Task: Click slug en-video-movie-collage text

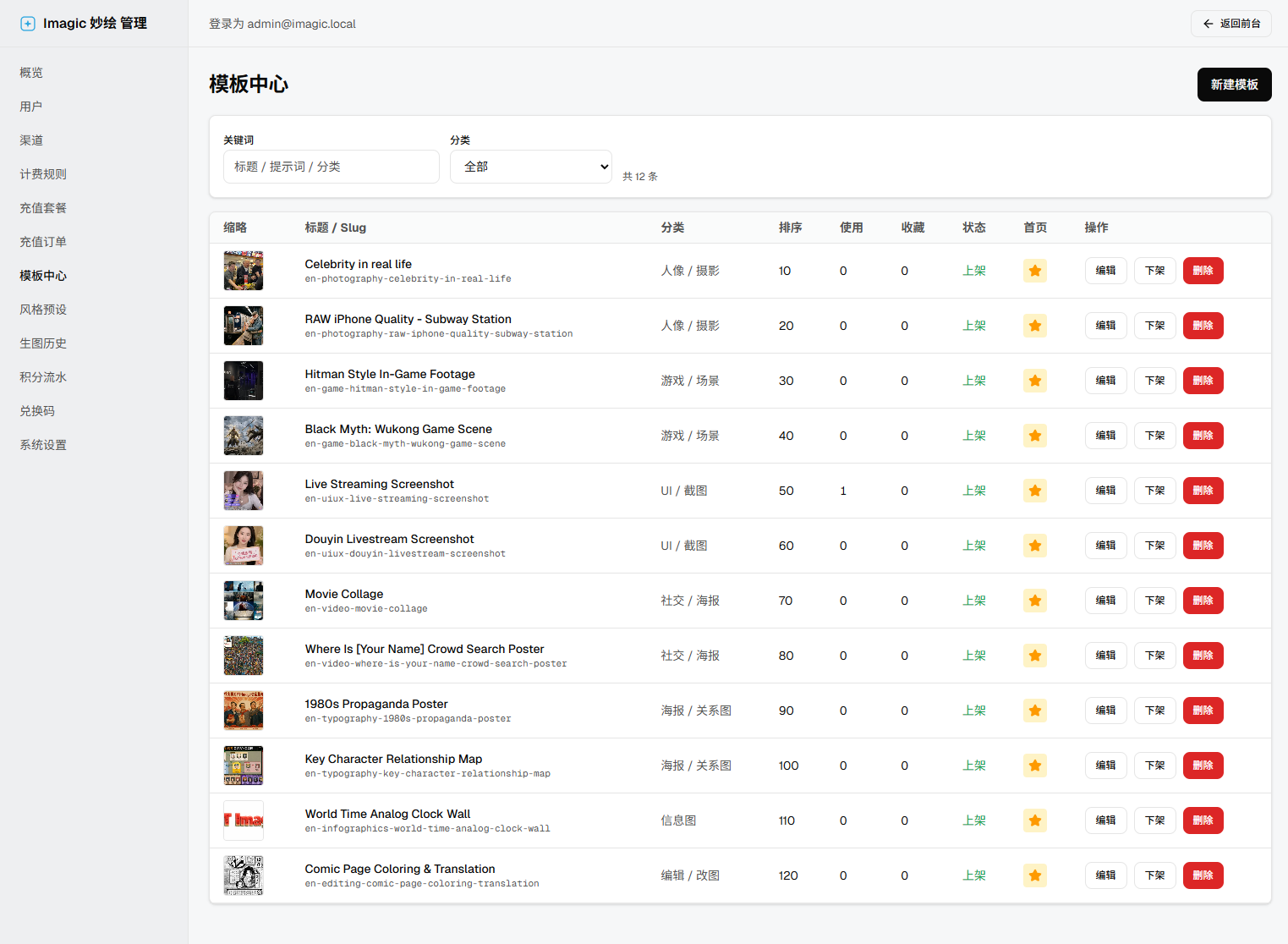Action: pyautogui.click(x=366, y=609)
